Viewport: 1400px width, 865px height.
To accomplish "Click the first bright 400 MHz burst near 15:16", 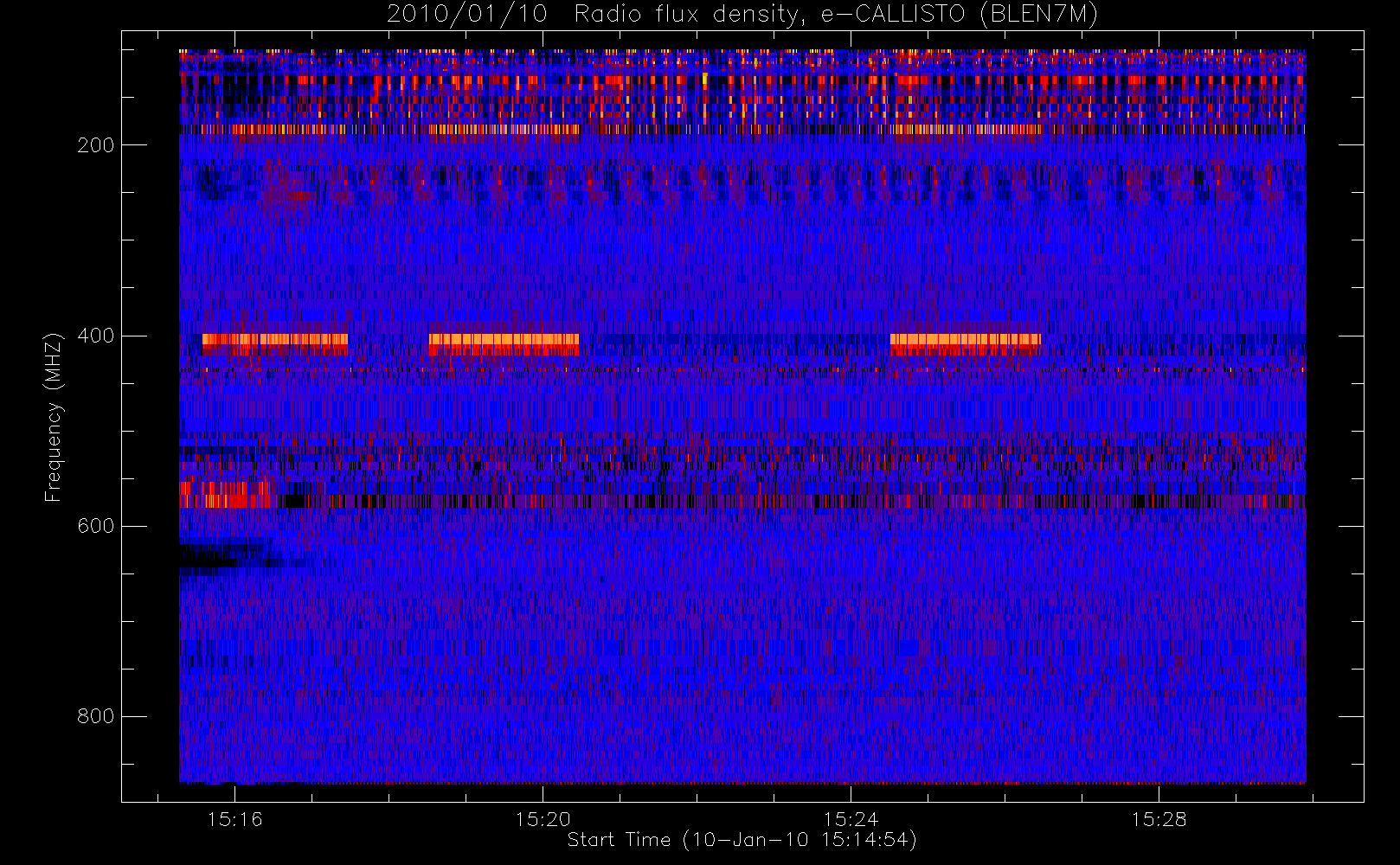I will [275, 344].
